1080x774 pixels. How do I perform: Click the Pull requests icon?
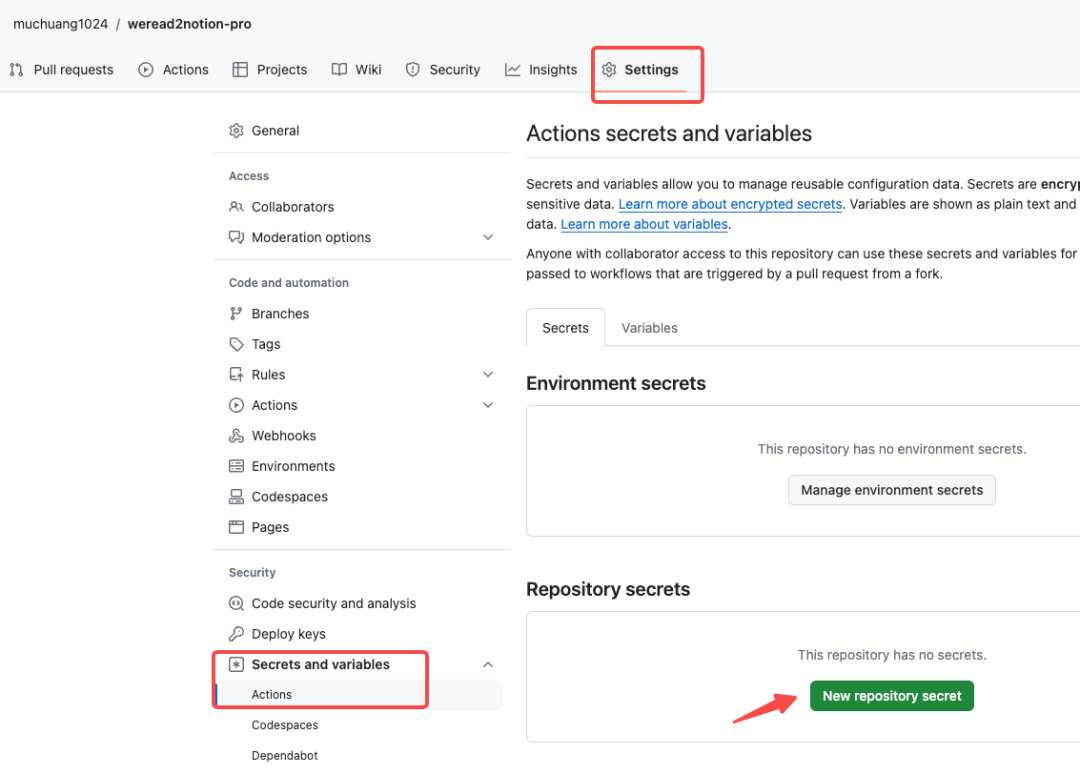pyautogui.click(x=17, y=70)
